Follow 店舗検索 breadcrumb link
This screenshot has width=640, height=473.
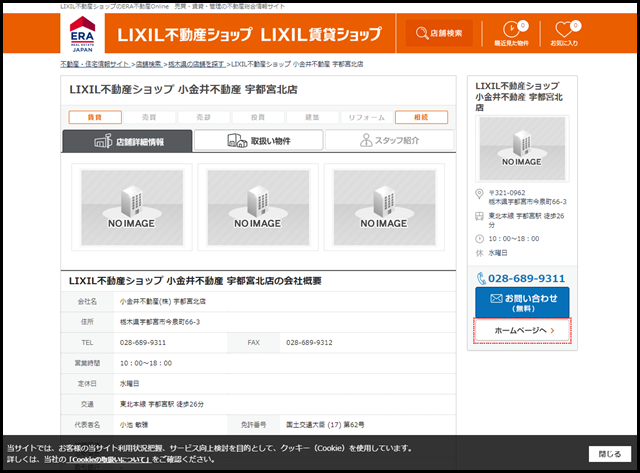pos(149,64)
